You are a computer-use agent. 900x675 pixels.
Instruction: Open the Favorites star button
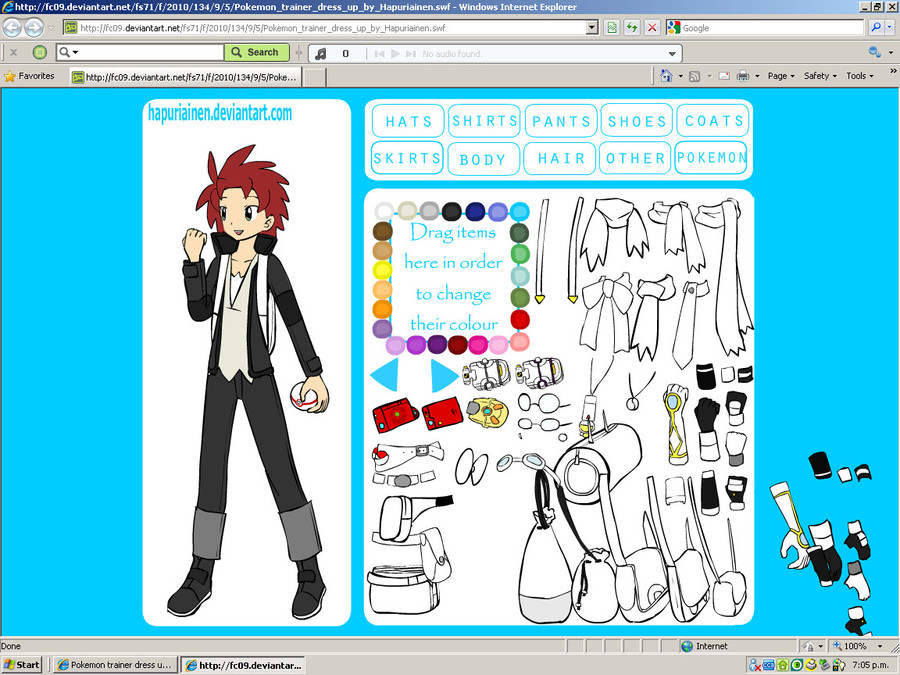pyautogui.click(x=29, y=76)
